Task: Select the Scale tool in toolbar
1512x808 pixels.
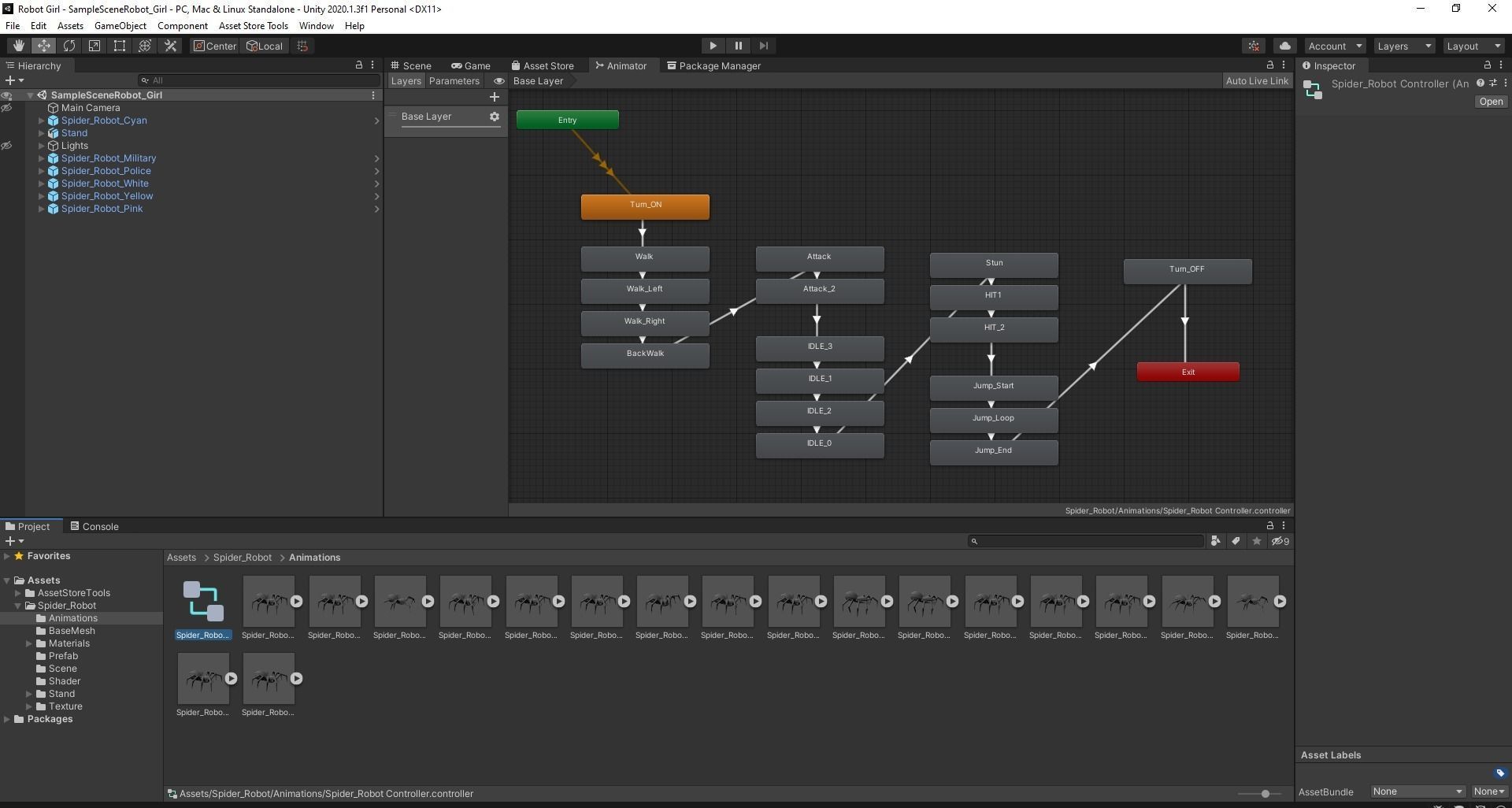Action: click(x=94, y=46)
